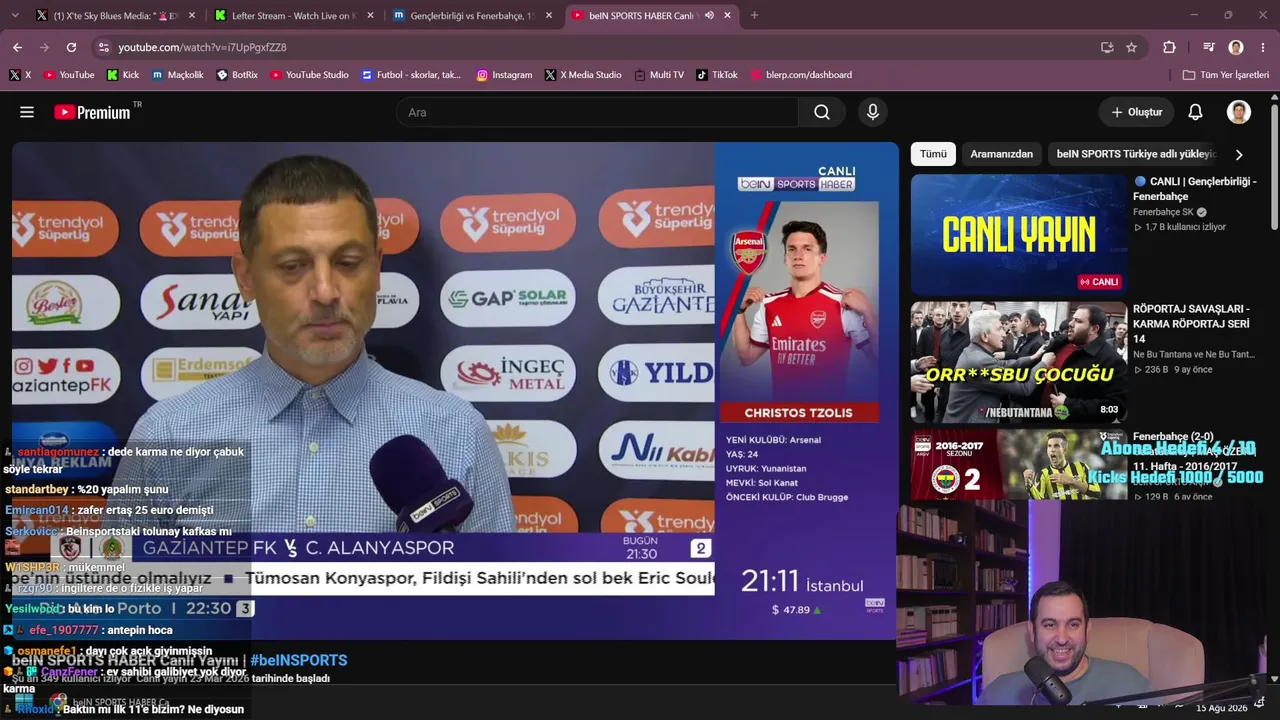Open the YouTube Studio bookmark
The height and width of the screenshot is (720, 1280).
point(309,75)
